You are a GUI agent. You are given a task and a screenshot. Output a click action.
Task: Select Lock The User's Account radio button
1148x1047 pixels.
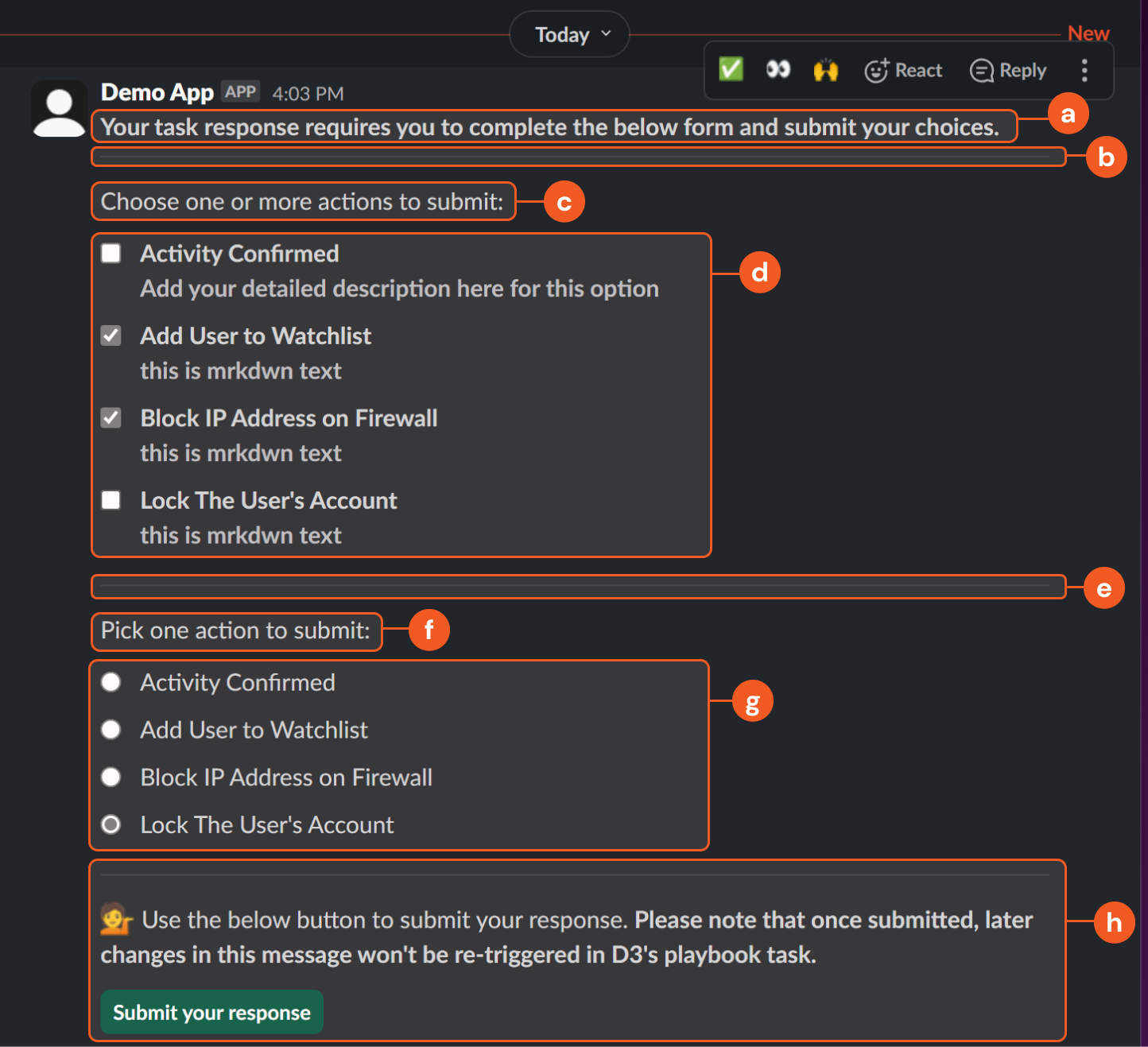pos(111,825)
